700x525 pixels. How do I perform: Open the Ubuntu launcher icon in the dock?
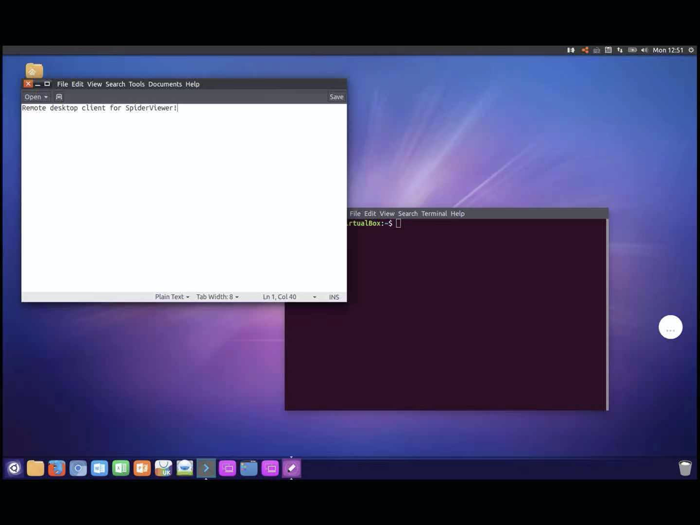14,468
